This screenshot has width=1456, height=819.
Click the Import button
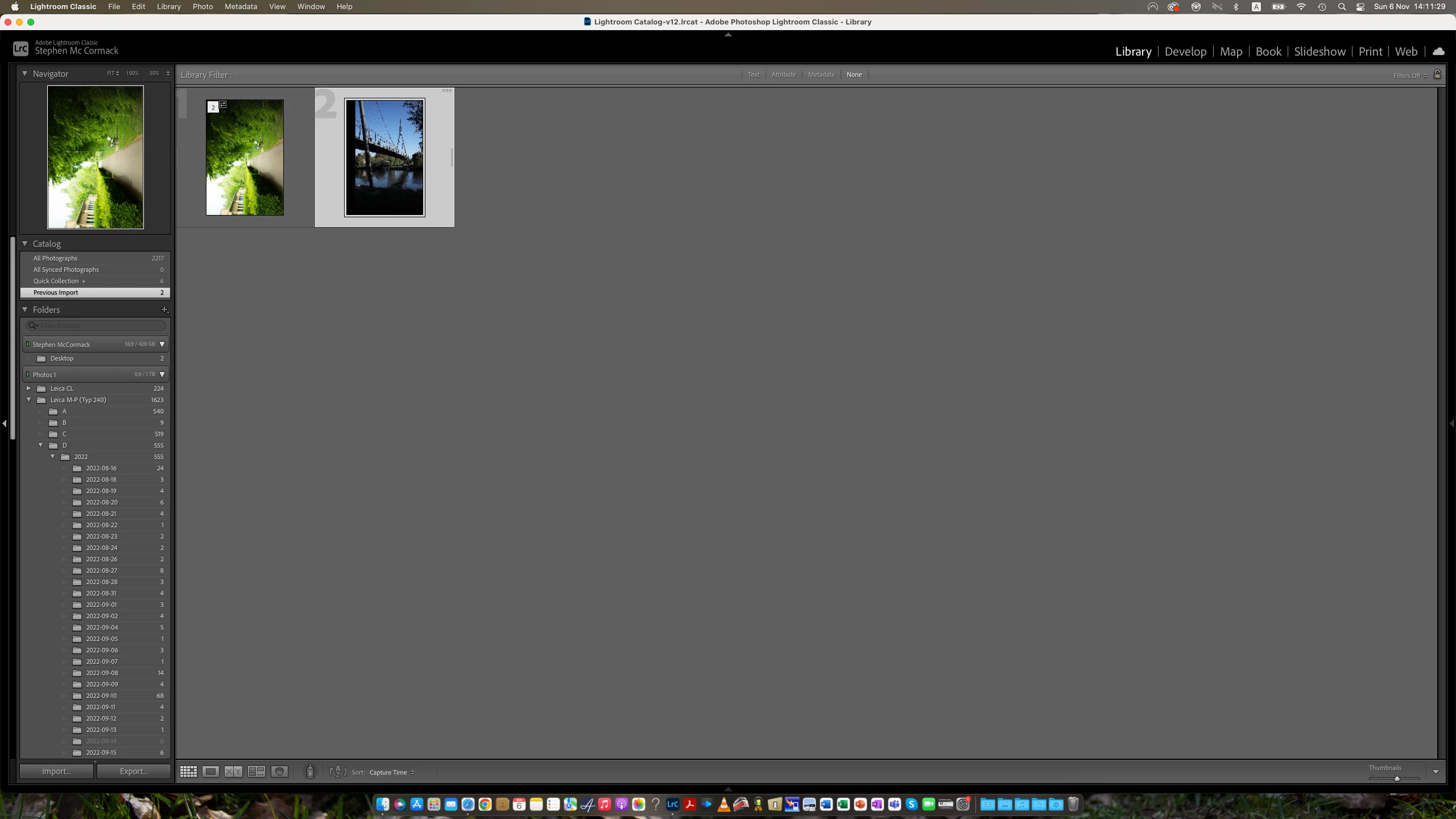click(56, 771)
